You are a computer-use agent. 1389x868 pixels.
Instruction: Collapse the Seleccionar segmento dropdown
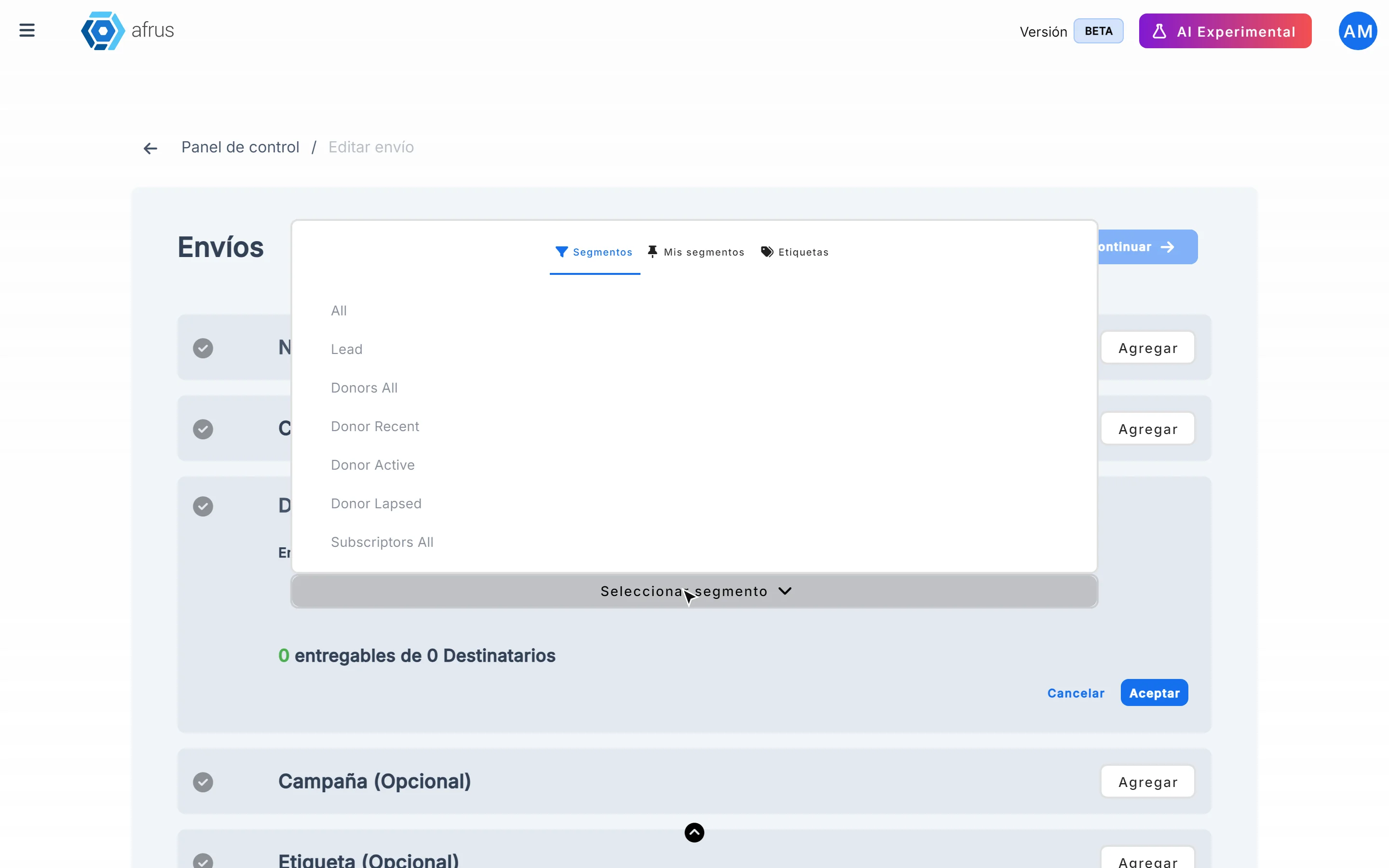coord(694,591)
